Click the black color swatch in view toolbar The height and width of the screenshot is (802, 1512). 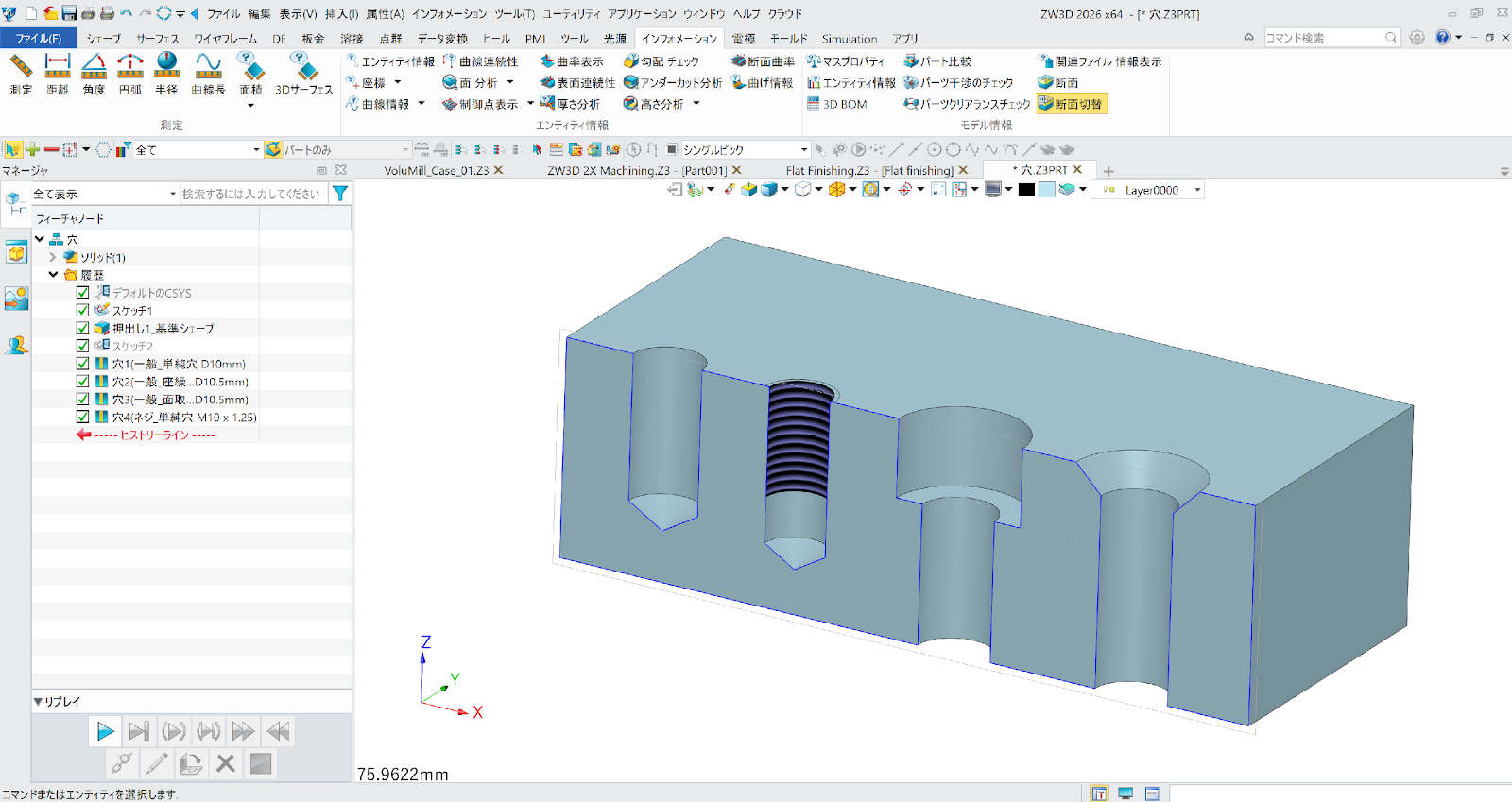click(x=1026, y=190)
